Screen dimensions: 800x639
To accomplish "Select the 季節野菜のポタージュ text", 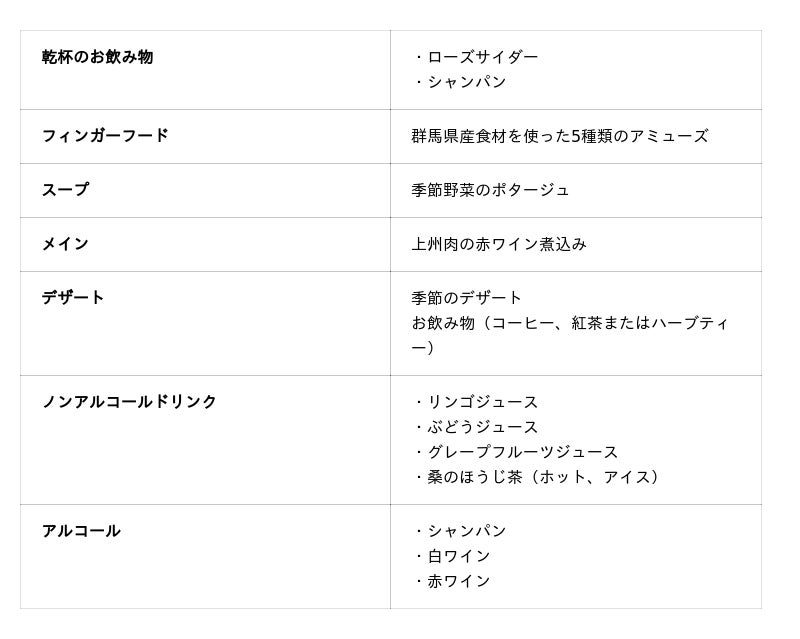I will pyautogui.click(x=490, y=190).
